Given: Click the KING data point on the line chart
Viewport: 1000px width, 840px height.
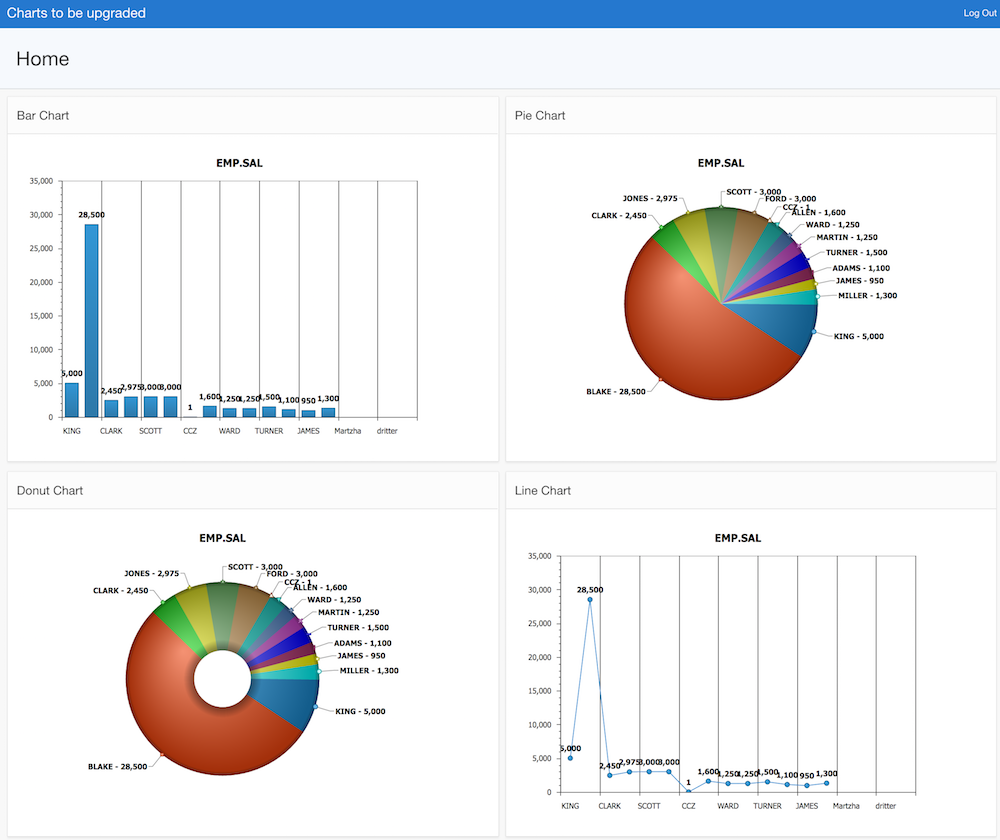Looking at the screenshot, I should coord(570,758).
